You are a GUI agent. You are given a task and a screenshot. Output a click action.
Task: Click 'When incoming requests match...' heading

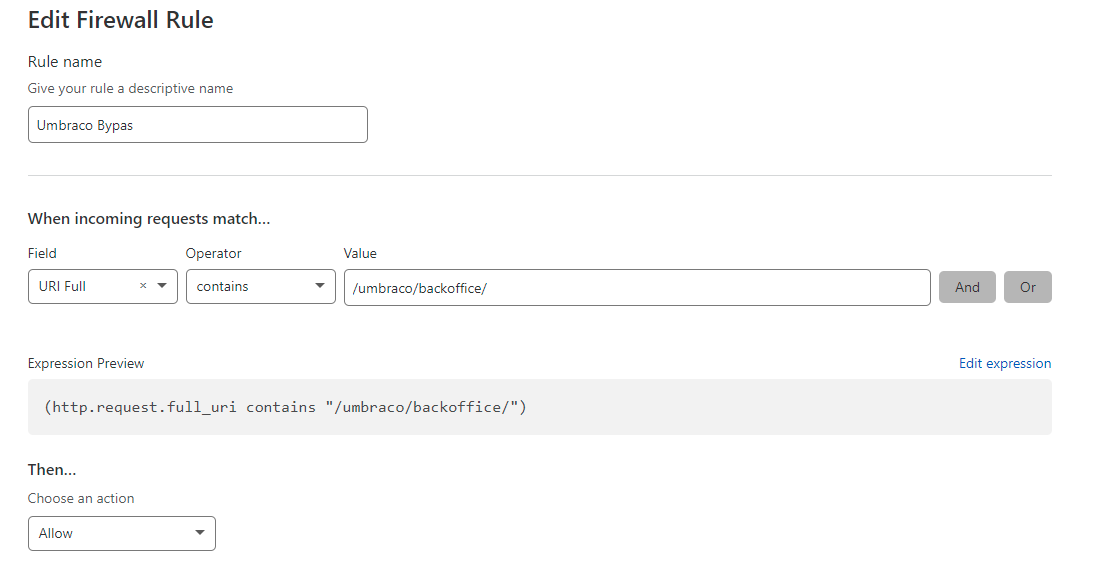tap(149, 218)
